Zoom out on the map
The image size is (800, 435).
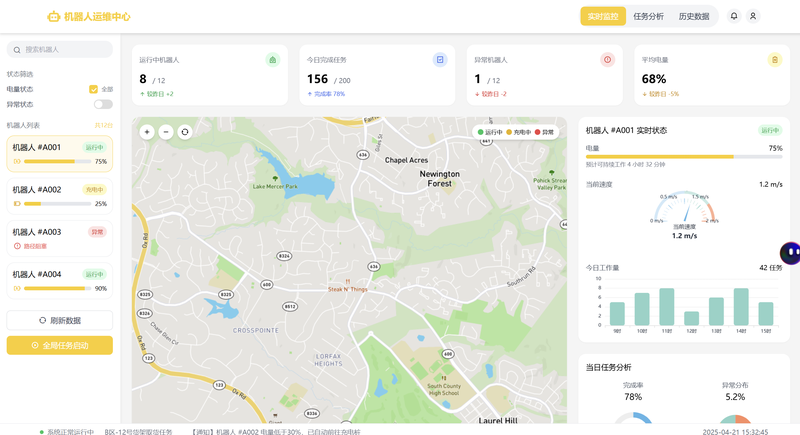(166, 132)
